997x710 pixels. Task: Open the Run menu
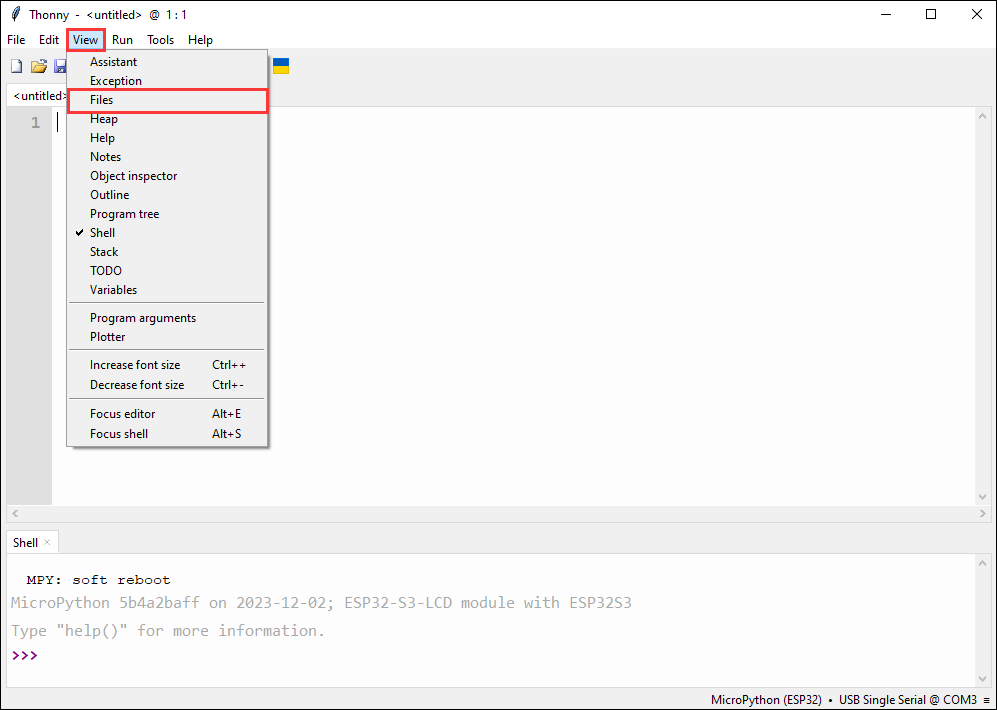coord(122,40)
